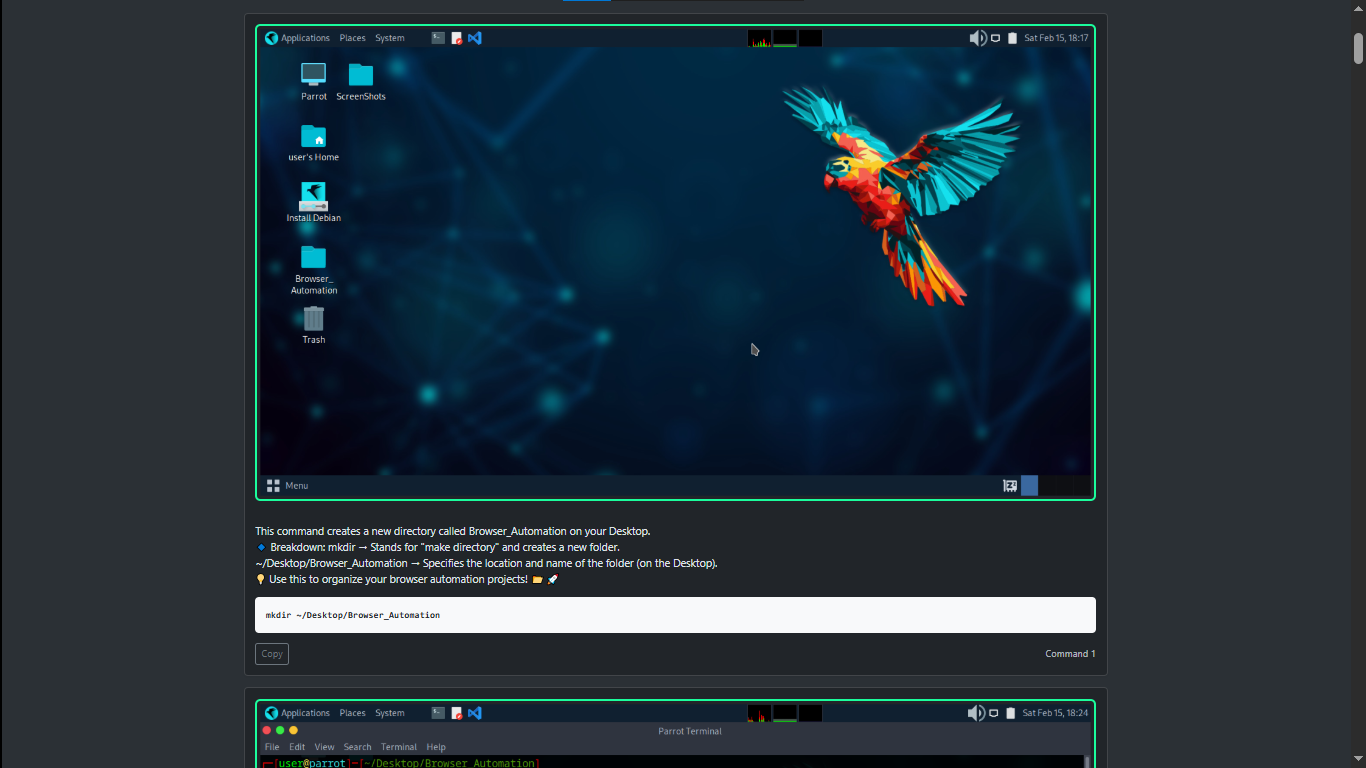Expand the Places menu in the first screenshot
The height and width of the screenshot is (768, 1366).
pos(352,38)
